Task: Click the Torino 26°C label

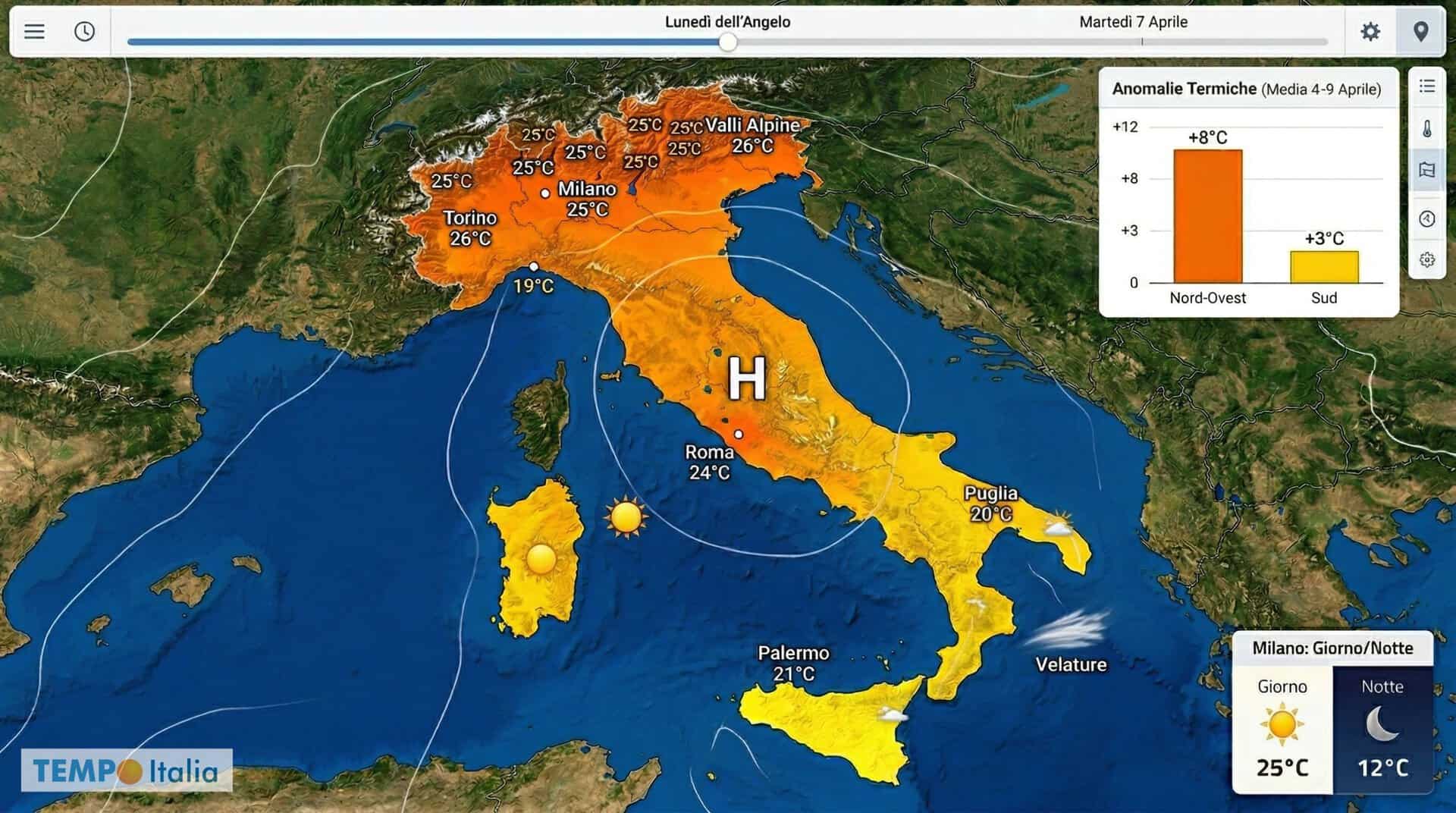Action: (470, 228)
